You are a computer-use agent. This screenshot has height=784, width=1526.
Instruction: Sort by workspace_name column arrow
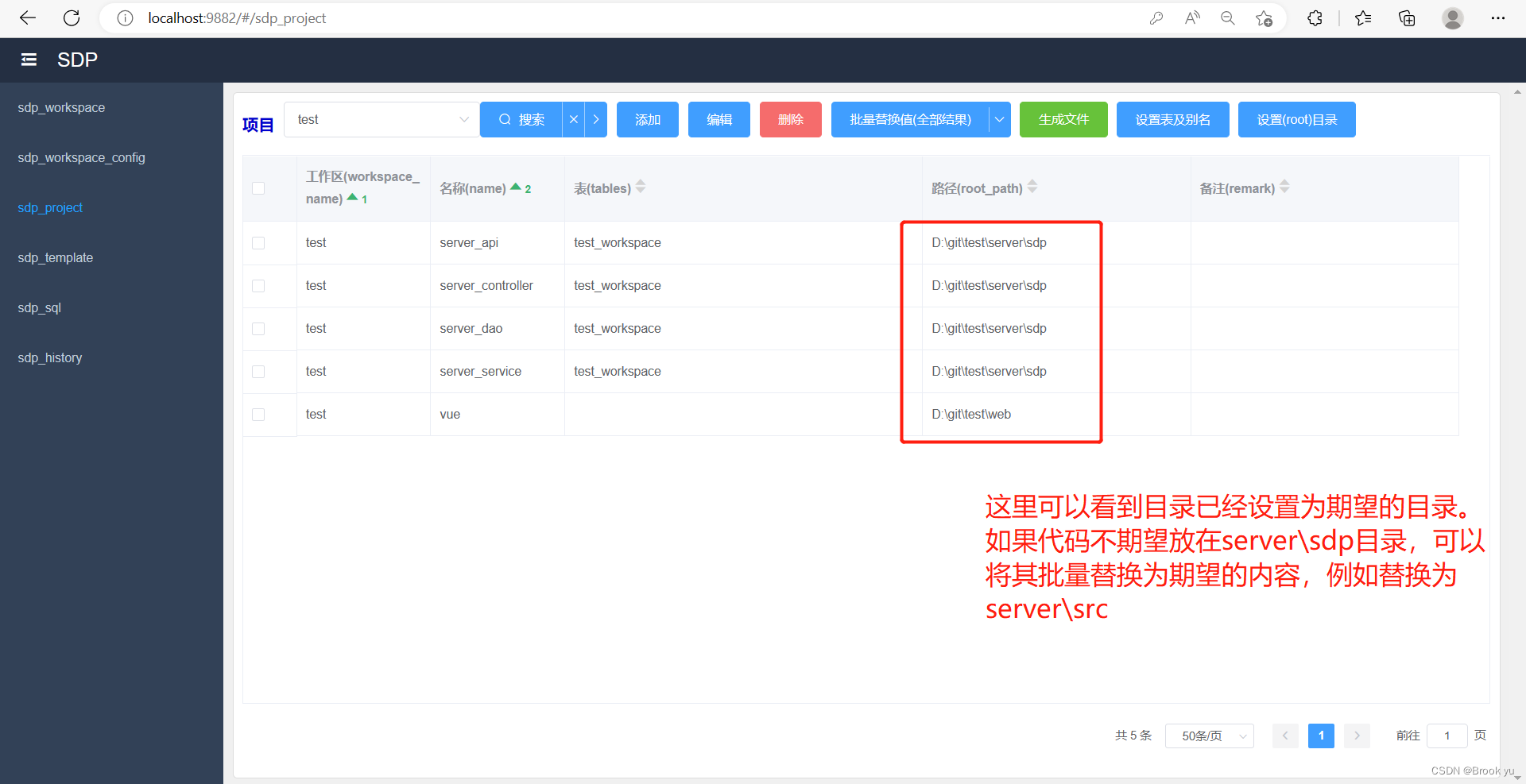click(x=352, y=197)
